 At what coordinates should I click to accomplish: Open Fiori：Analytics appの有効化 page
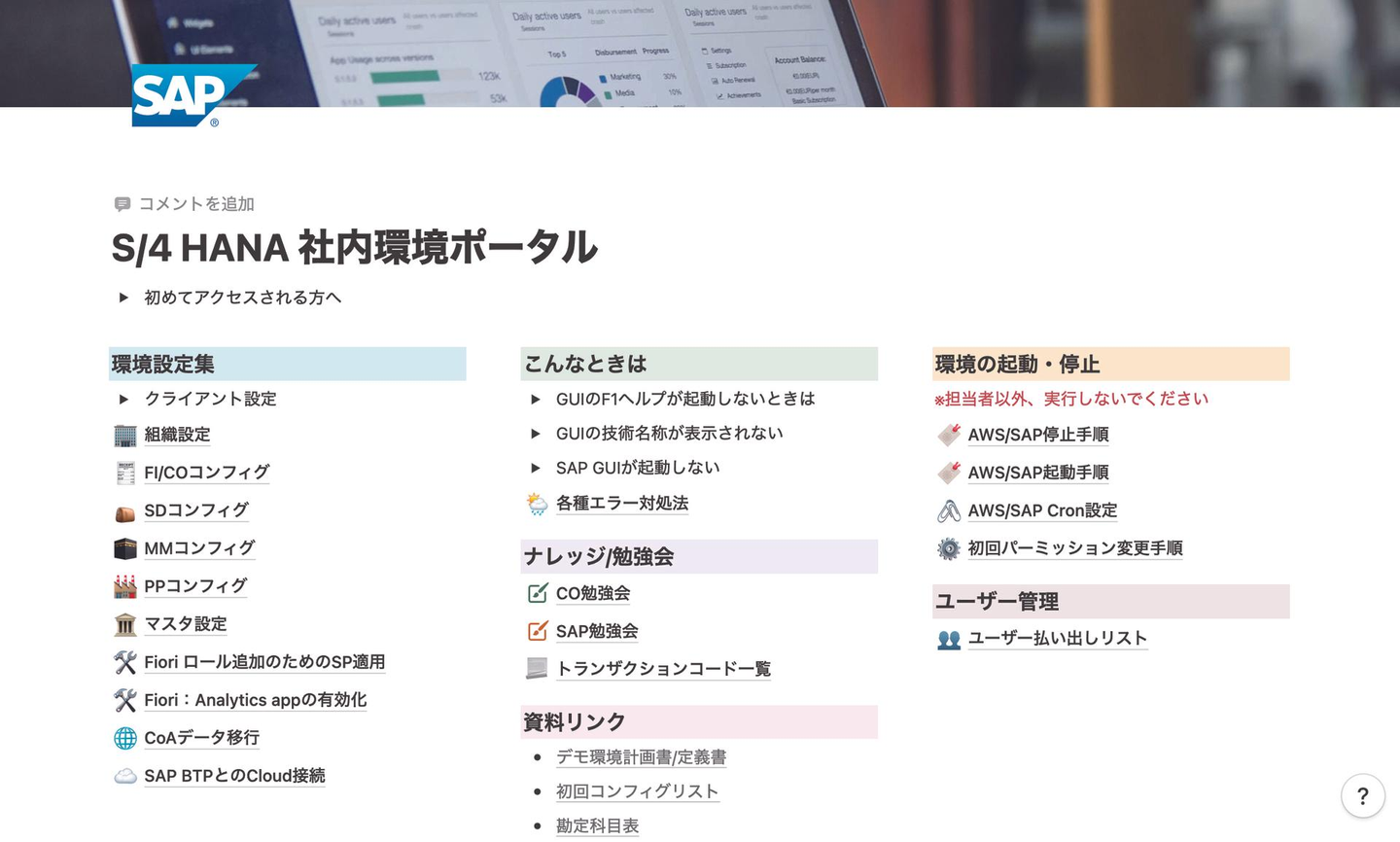256,700
